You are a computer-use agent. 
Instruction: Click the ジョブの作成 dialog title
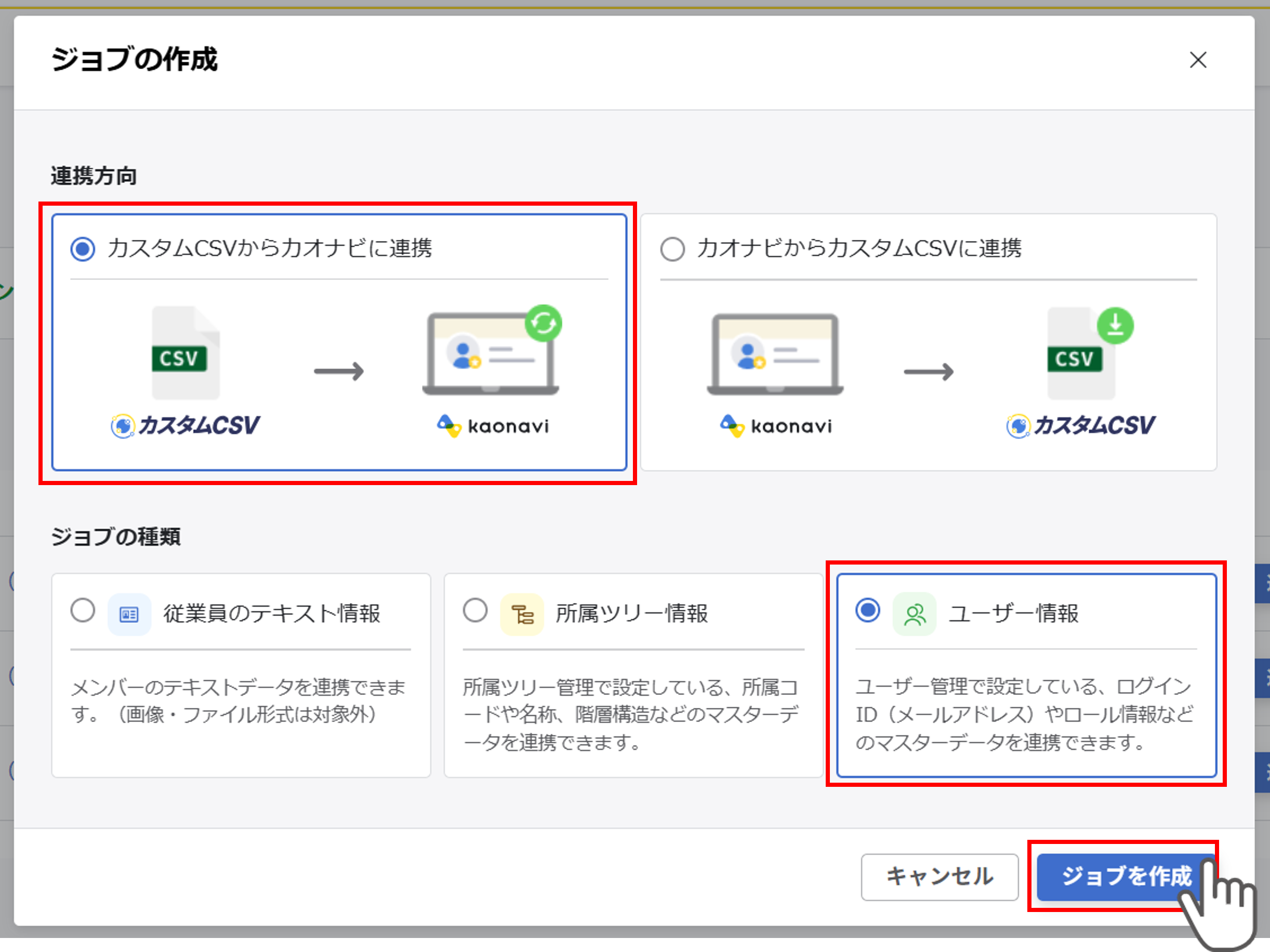click(135, 59)
